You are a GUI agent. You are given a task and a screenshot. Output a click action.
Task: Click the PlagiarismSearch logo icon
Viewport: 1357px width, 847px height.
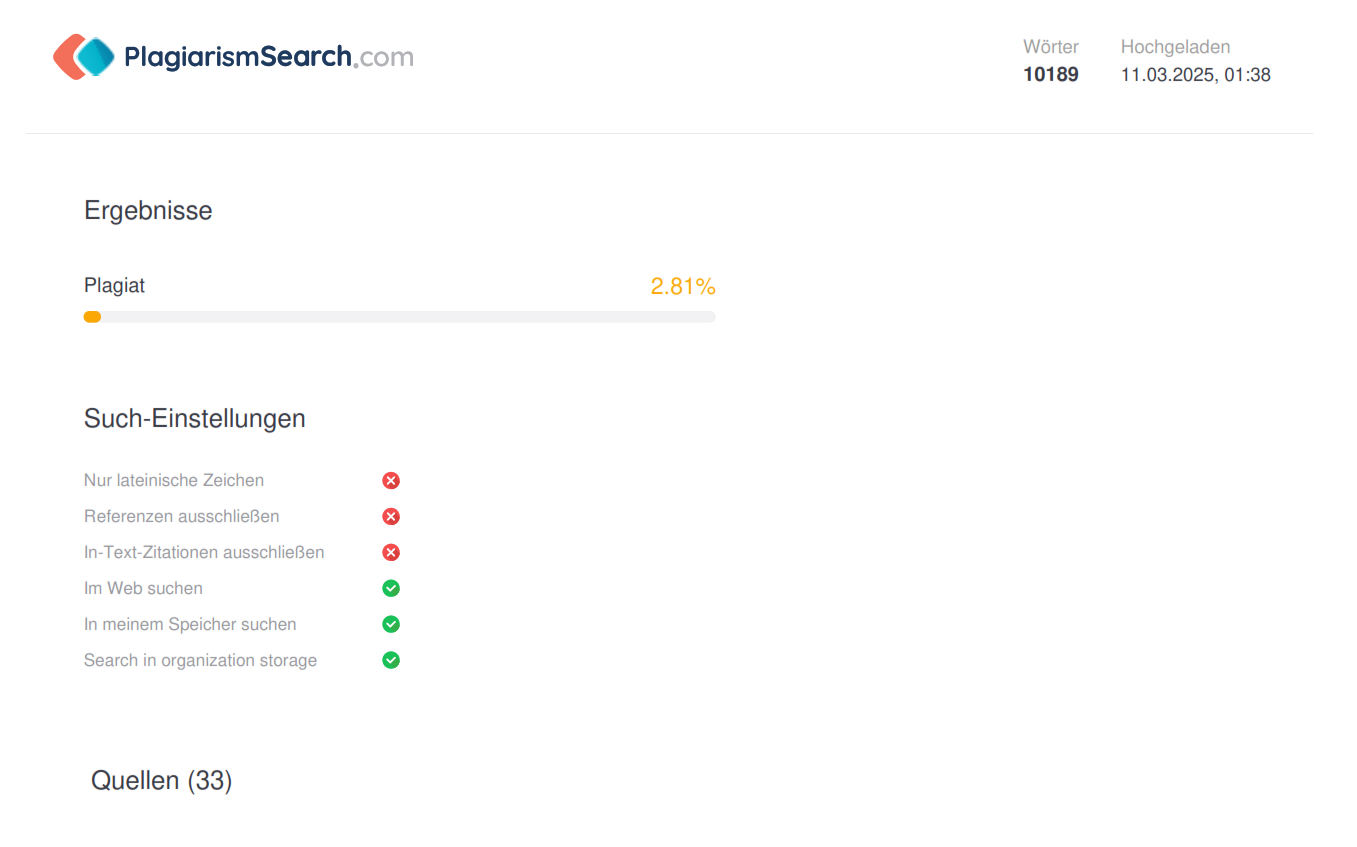(x=84, y=57)
